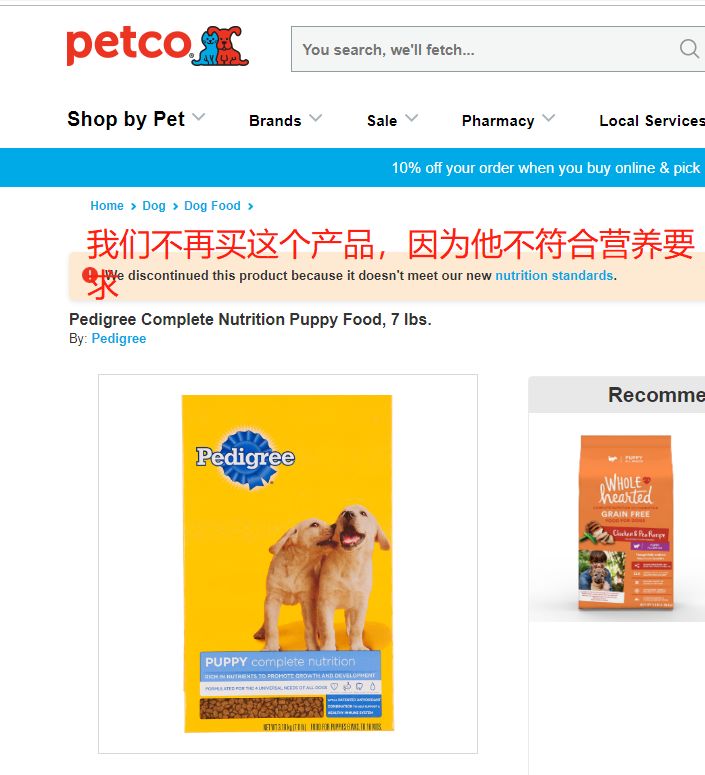Expand the Sale dropdown arrow
Screen dimensions: 705x775
click(411, 118)
